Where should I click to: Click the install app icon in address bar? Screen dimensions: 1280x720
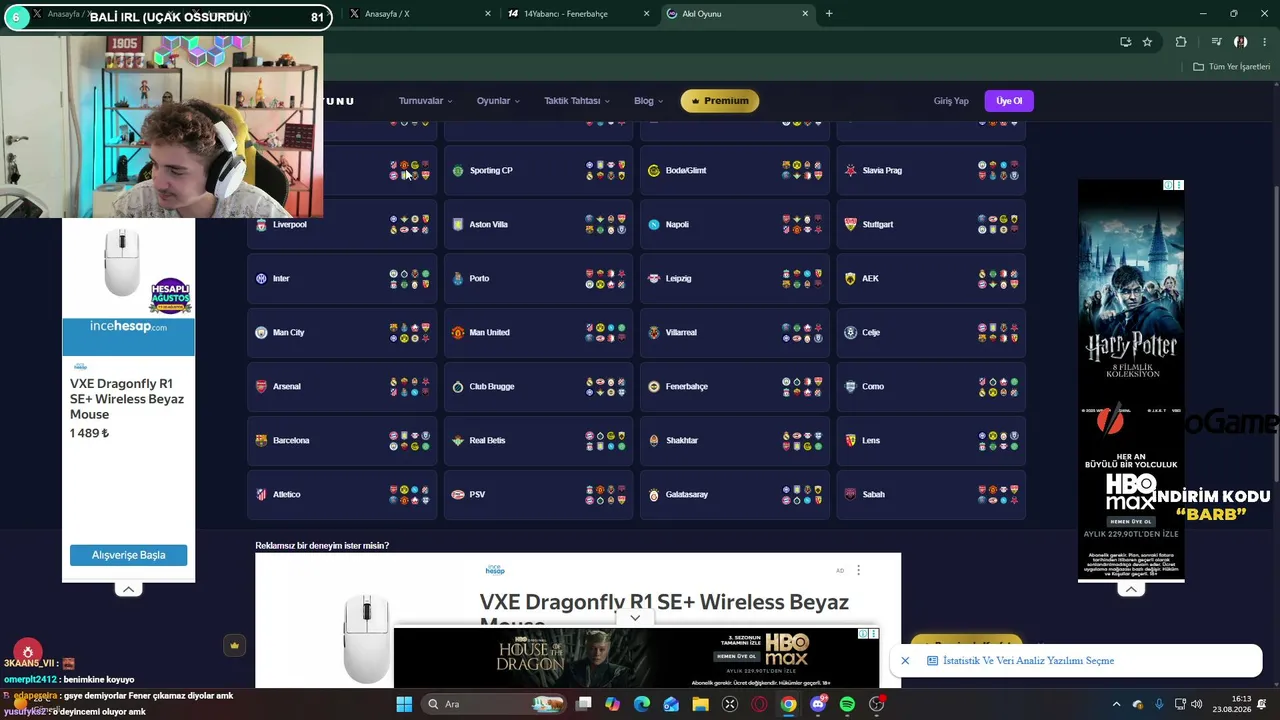(x=1125, y=42)
